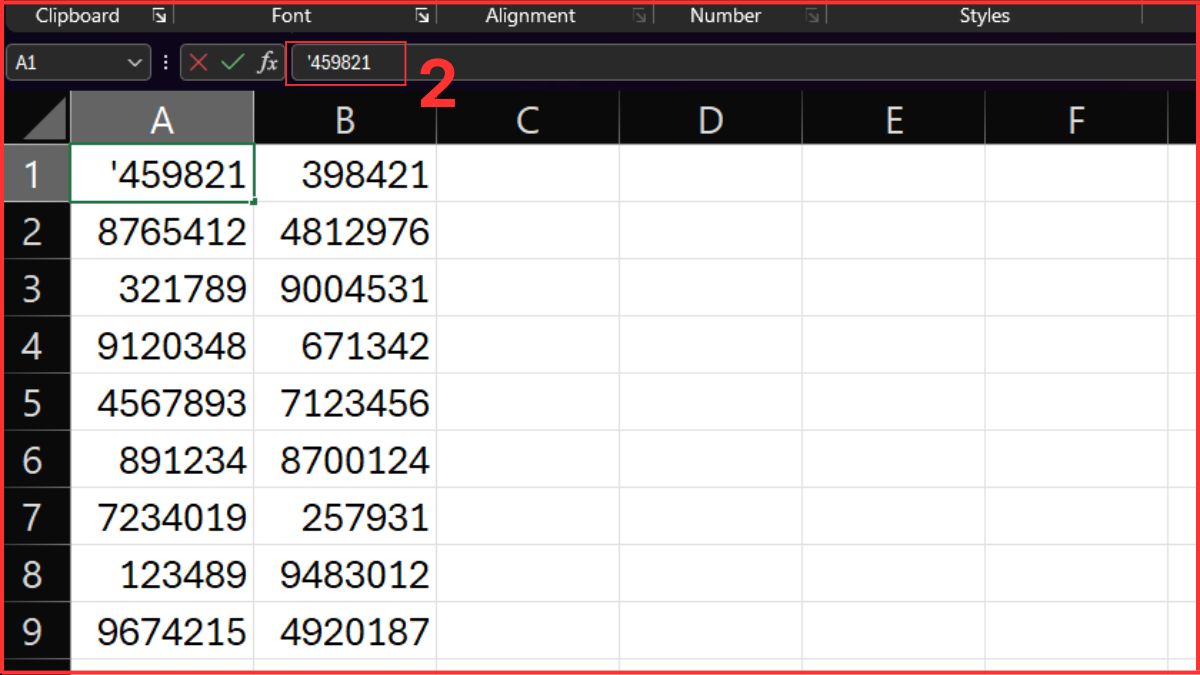1200x675 pixels.
Task: Click cell containing 9004531
Action: [345, 288]
